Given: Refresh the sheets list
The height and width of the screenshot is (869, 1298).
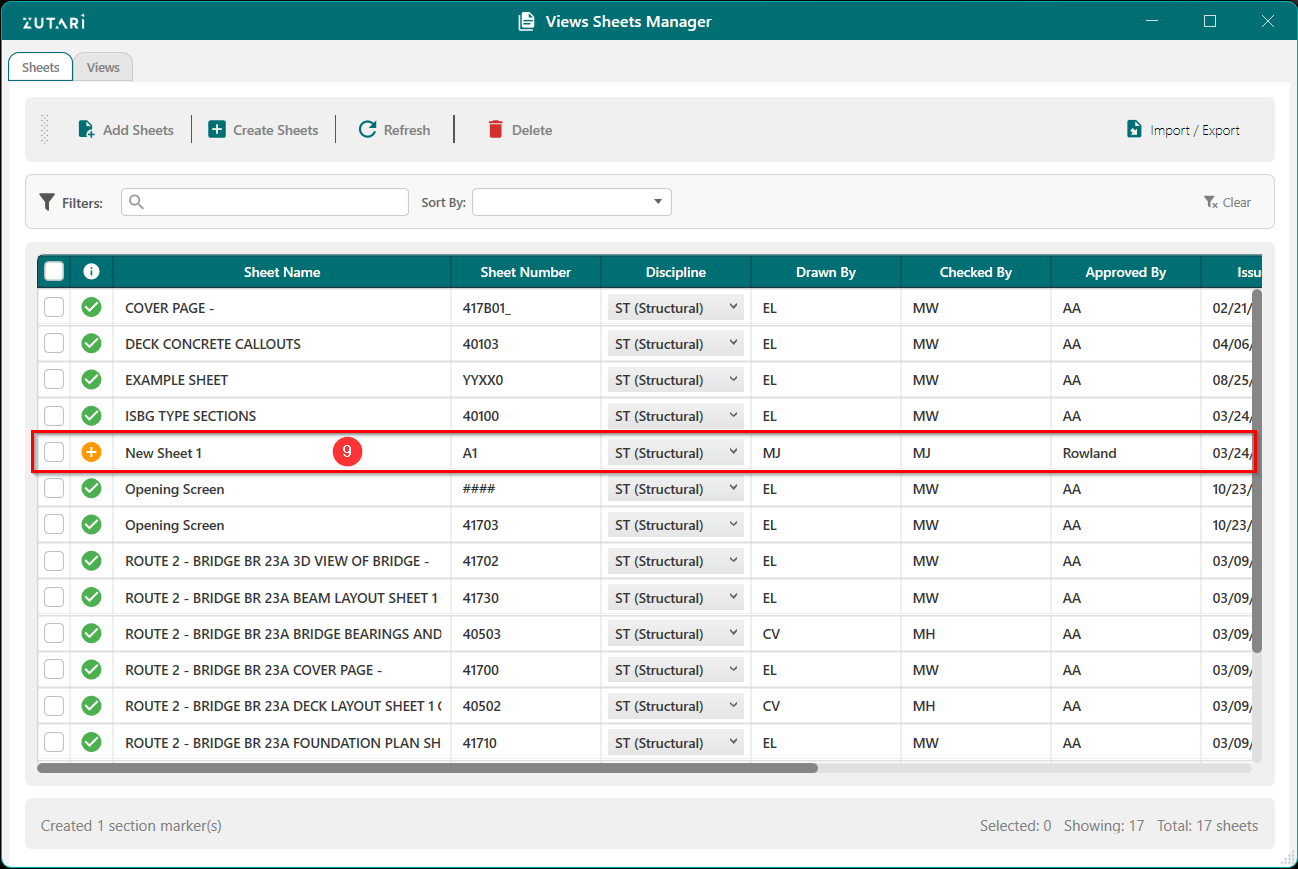Looking at the screenshot, I should [x=394, y=129].
